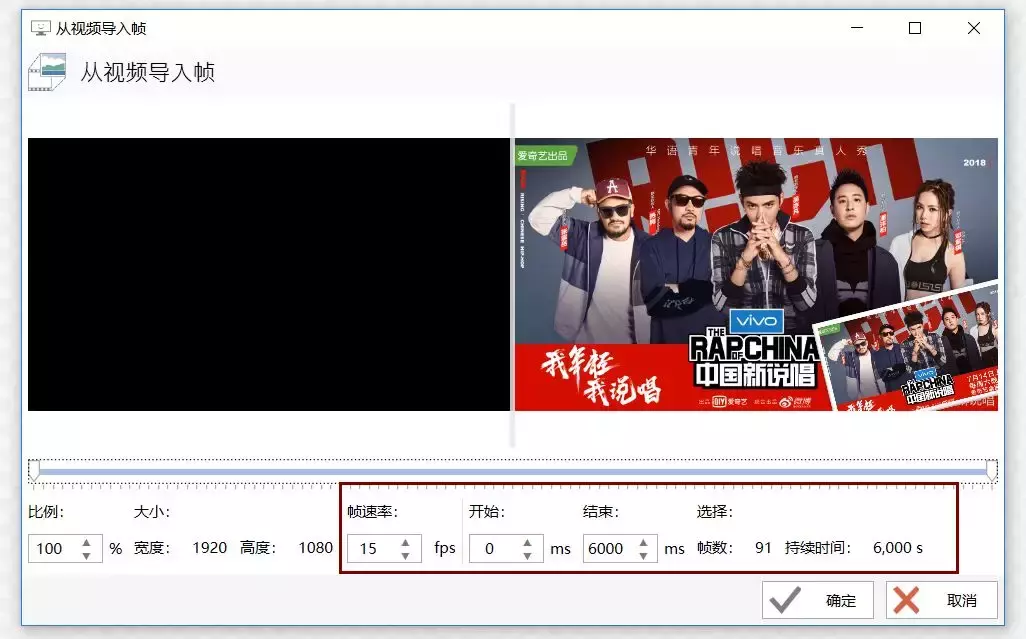Click the 确定 confirm button

[817, 600]
